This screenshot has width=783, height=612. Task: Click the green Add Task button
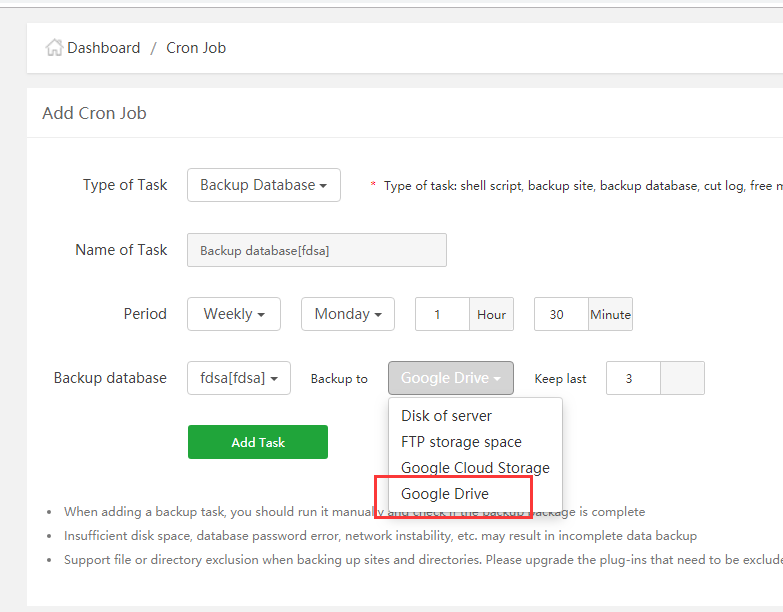[x=258, y=442]
